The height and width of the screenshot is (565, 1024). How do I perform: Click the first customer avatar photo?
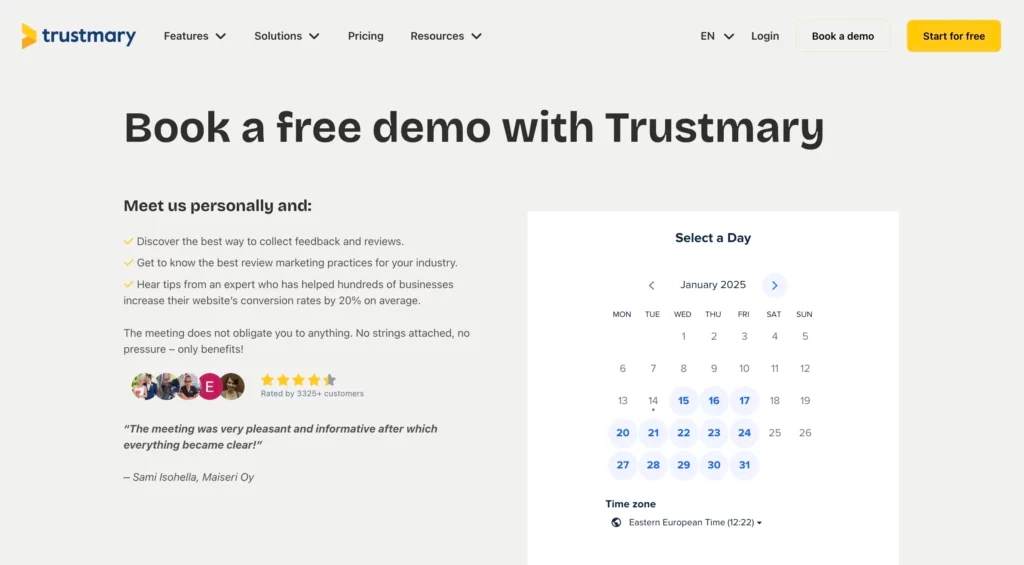point(143,387)
